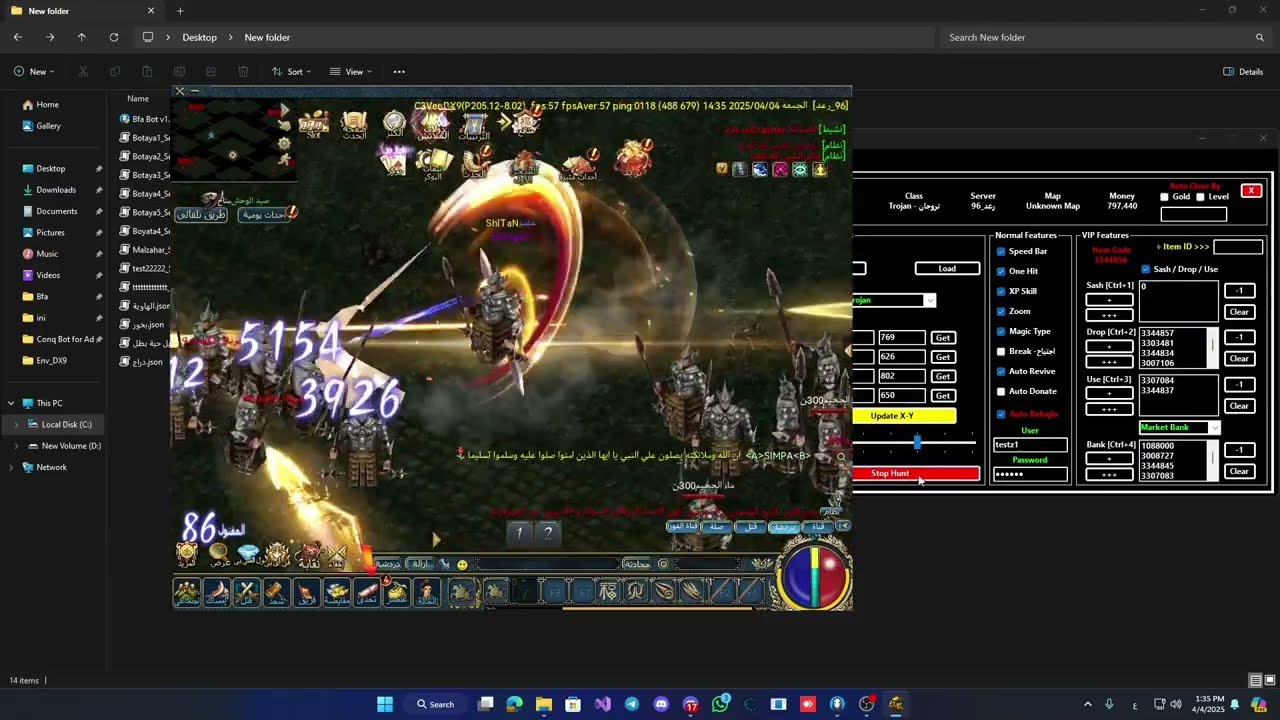The image size is (1280, 720).
Task: Enable the Auto Donate checkbox
Action: tap(1001, 391)
